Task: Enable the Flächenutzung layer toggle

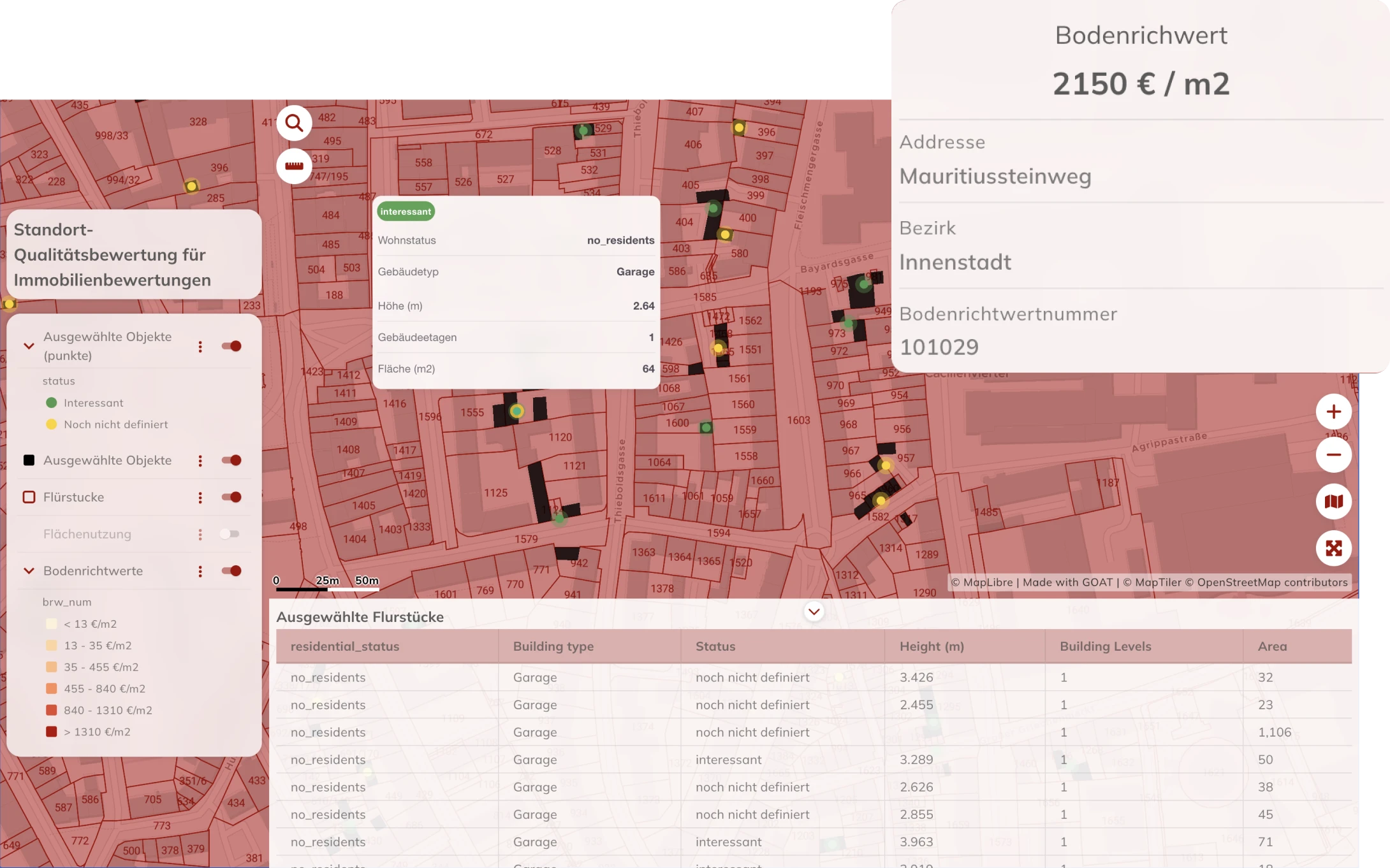Action: tap(230, 534)
